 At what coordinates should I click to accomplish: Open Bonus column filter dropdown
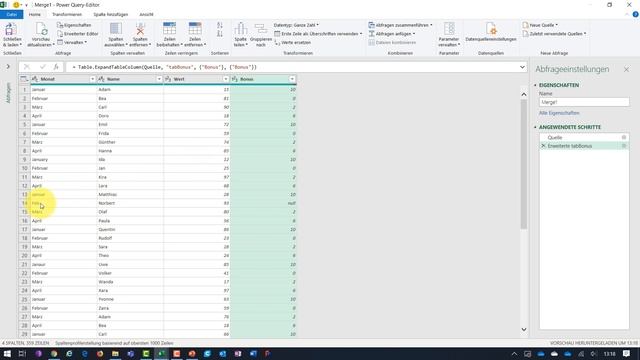coord(292,79)
